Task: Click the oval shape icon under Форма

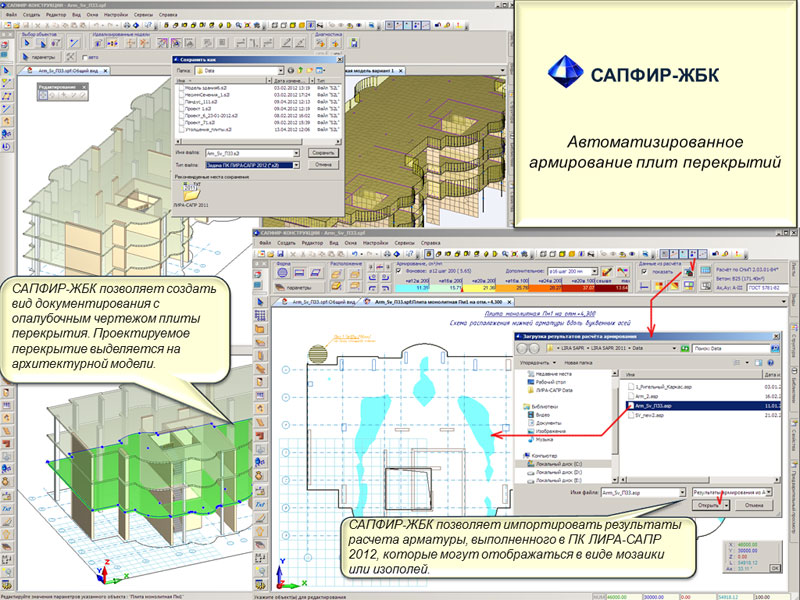Action: (x=283, y=271)
